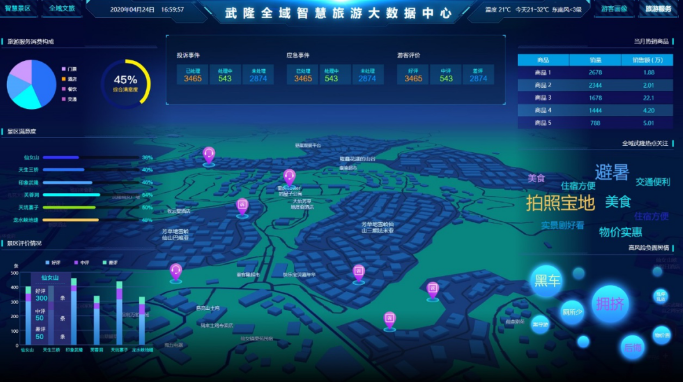683x382 pixels.
Task: Click the headset pin nearest the map center
Action: click(289, 178)
